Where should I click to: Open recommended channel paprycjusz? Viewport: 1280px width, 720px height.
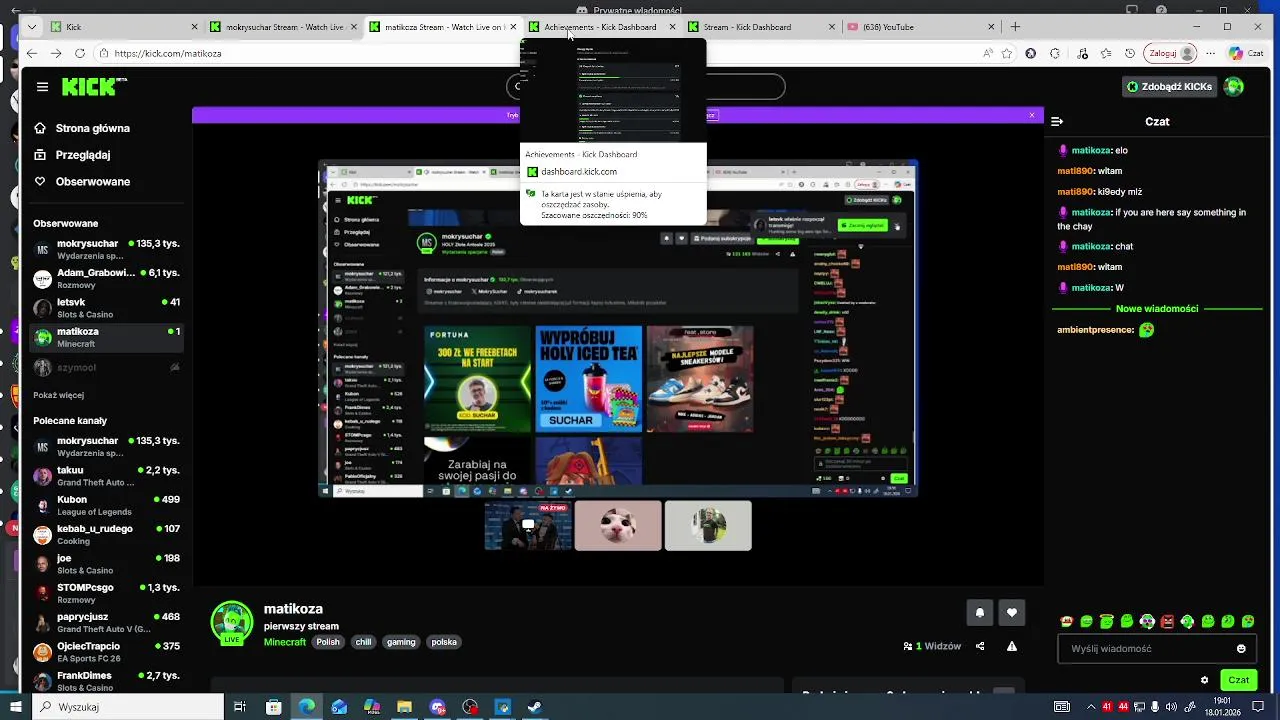tap(105, 622)
